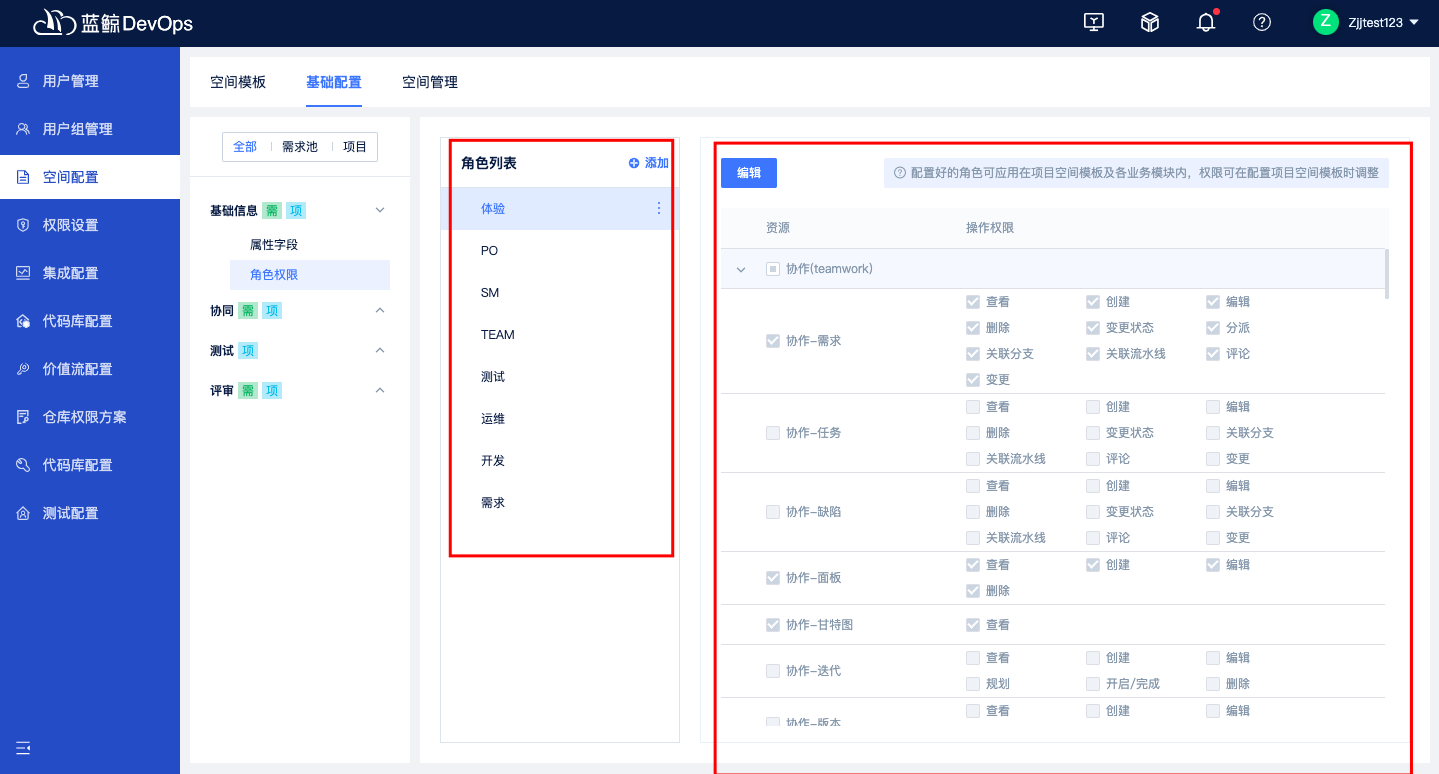Open 属性字段 in the tree
The image size is (1439, 774).
coord(274,245)
